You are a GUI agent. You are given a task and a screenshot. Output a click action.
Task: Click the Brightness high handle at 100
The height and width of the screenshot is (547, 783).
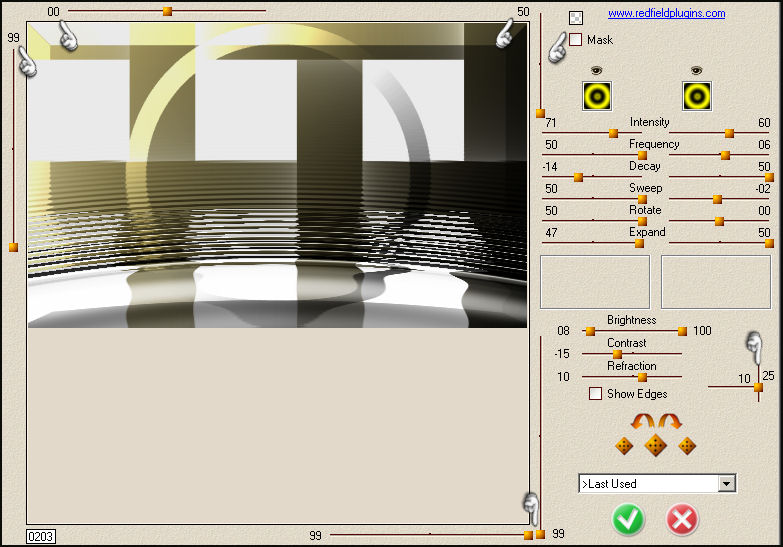(683, 331)
